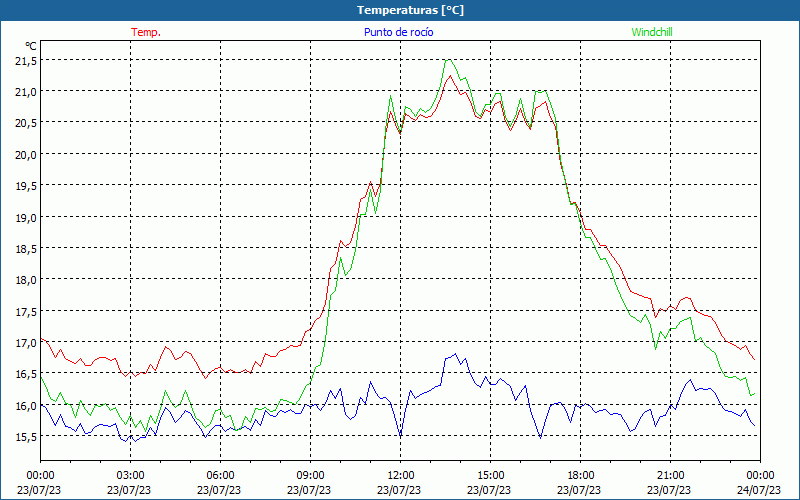Click the chart title 'Temperaturas [°C]'
Viewport: 800px width, 500px height.
click(x=410, y=10)
